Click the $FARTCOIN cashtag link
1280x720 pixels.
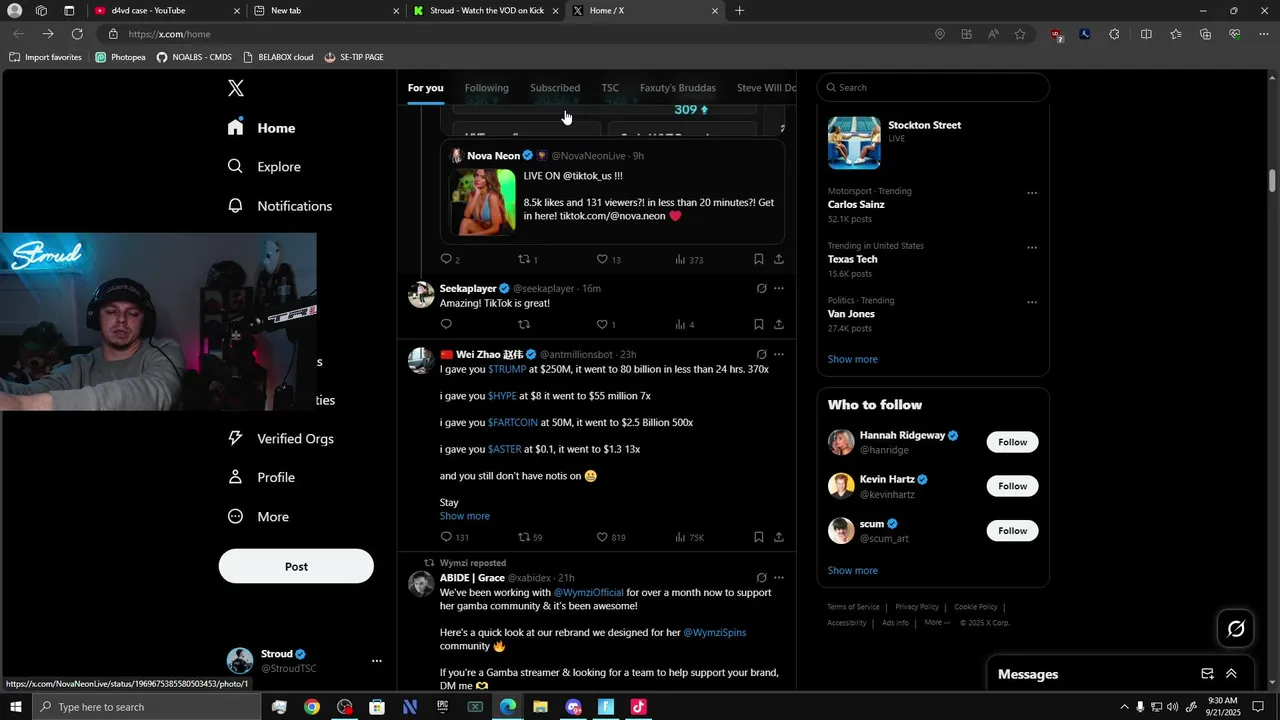(x=513, y=423)
